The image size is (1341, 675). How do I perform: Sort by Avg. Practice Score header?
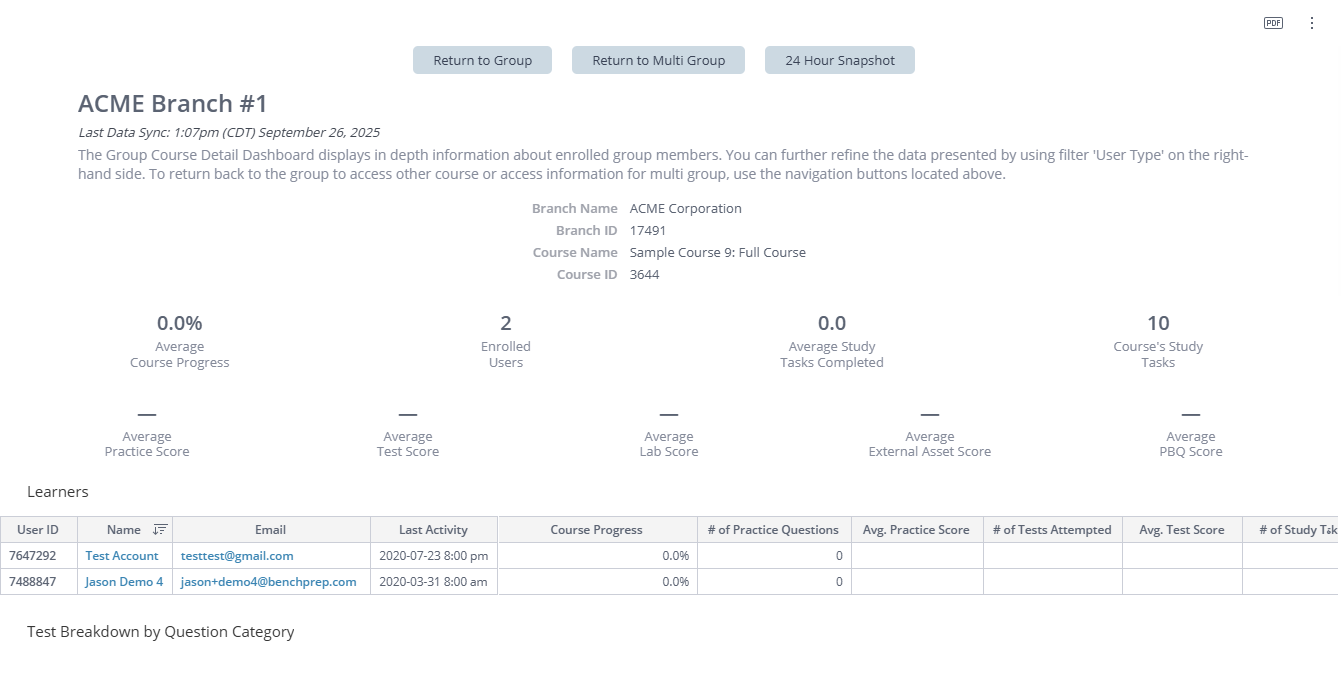click(916, 530)
